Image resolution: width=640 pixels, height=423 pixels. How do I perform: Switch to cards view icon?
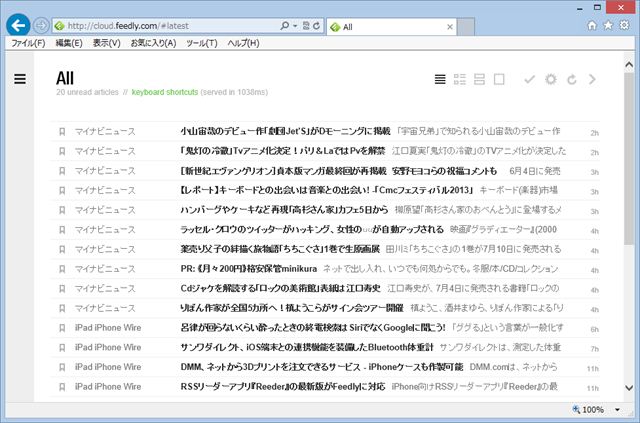(479, 79)
